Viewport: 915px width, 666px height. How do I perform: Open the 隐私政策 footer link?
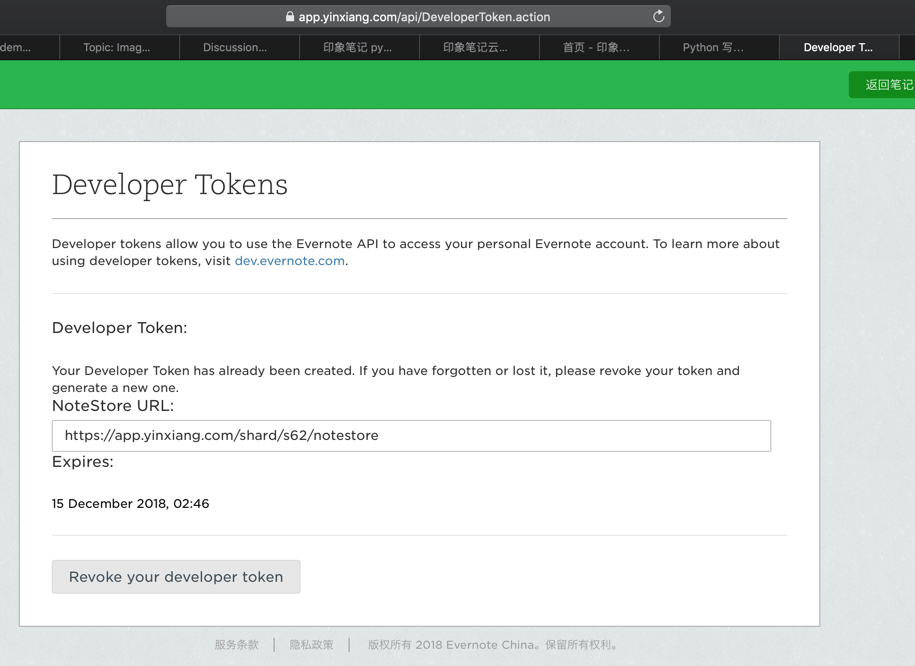[311, 645]
